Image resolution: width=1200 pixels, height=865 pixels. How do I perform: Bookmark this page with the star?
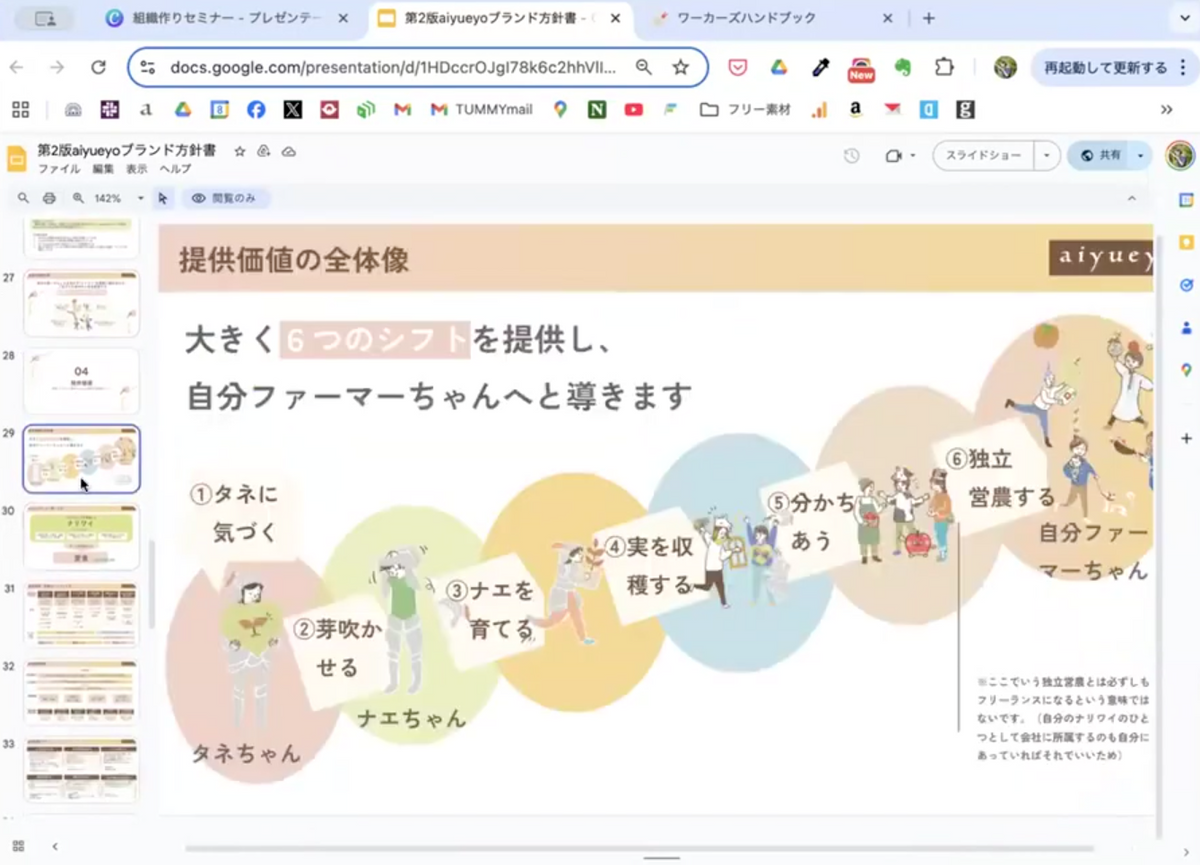pyautogui.click(x=681, y=67)
